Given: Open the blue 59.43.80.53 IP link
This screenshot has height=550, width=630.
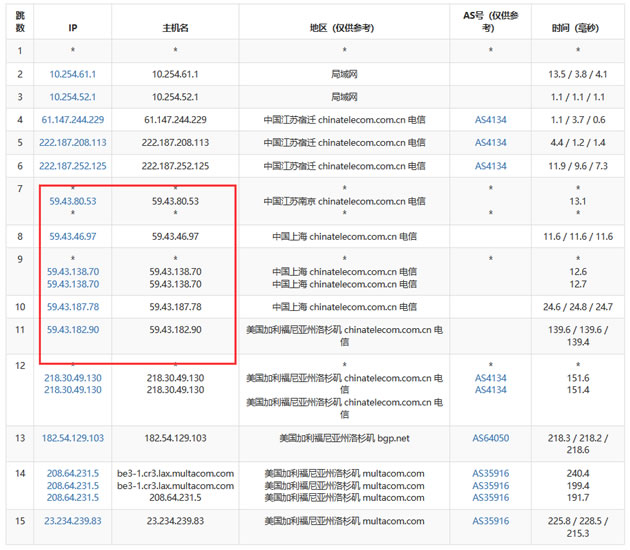Looking at the screenshot, I should click(x=73, y=201).
